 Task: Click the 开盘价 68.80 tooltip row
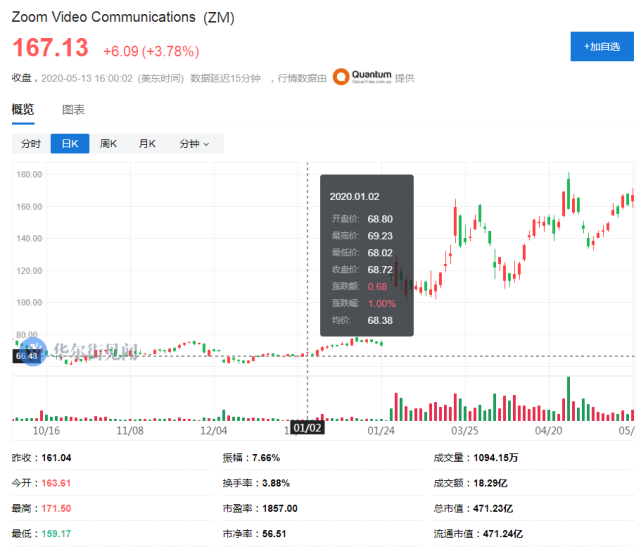tap(362, 219)
